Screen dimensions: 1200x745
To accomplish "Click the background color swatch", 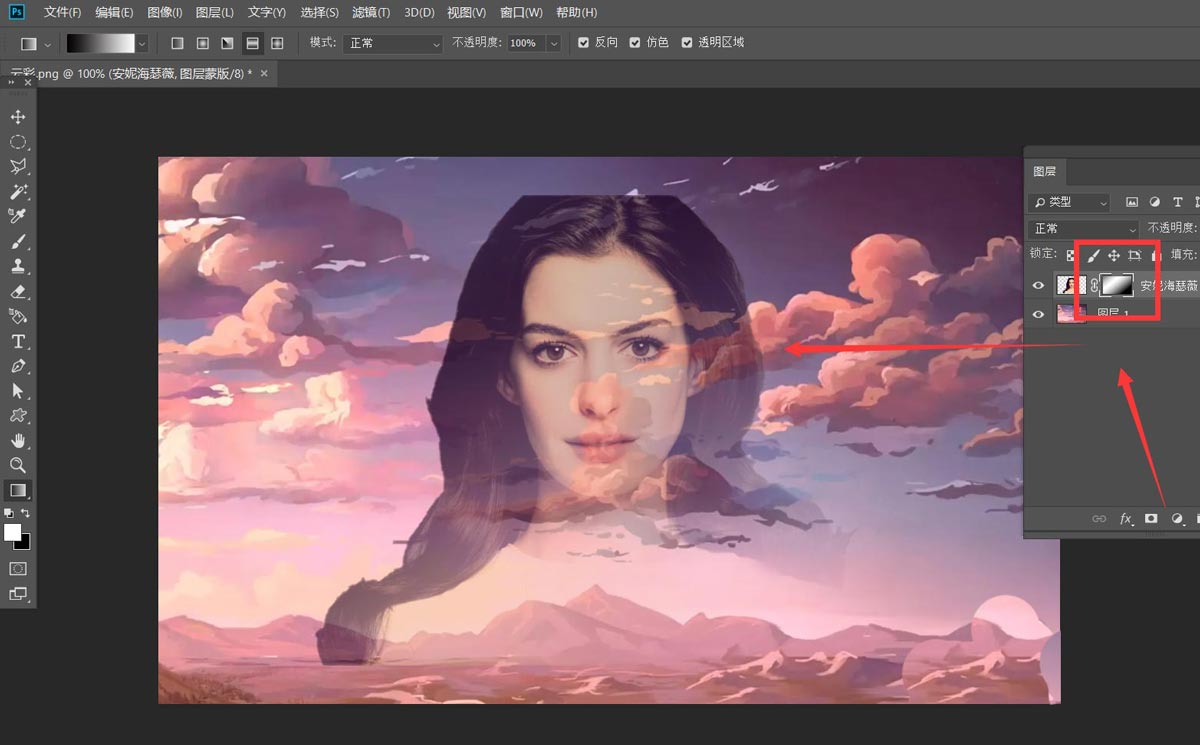I will 24,543.
